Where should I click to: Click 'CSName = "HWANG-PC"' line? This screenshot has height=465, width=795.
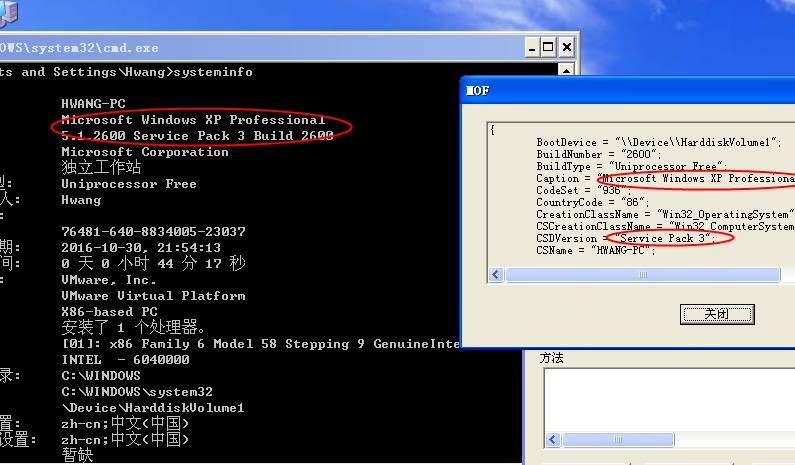click(x=596, y=251)
